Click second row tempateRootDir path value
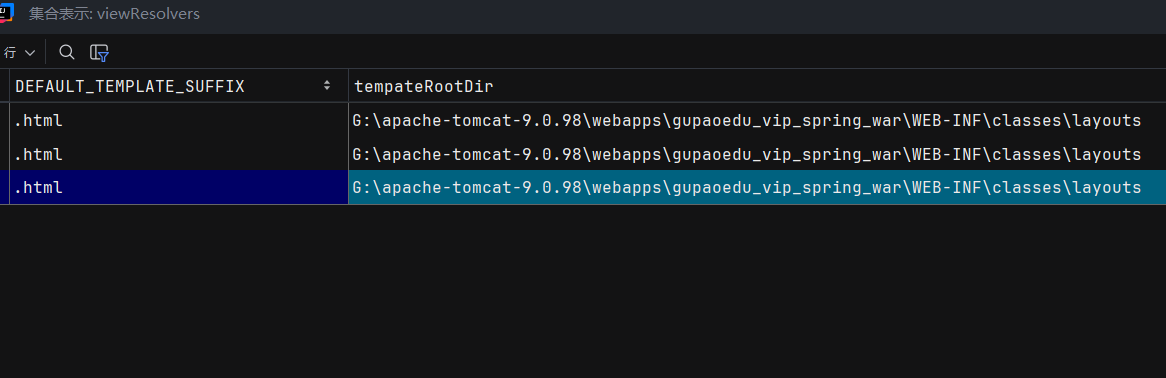The image size is (1166, 378). (x=747, y=154)
